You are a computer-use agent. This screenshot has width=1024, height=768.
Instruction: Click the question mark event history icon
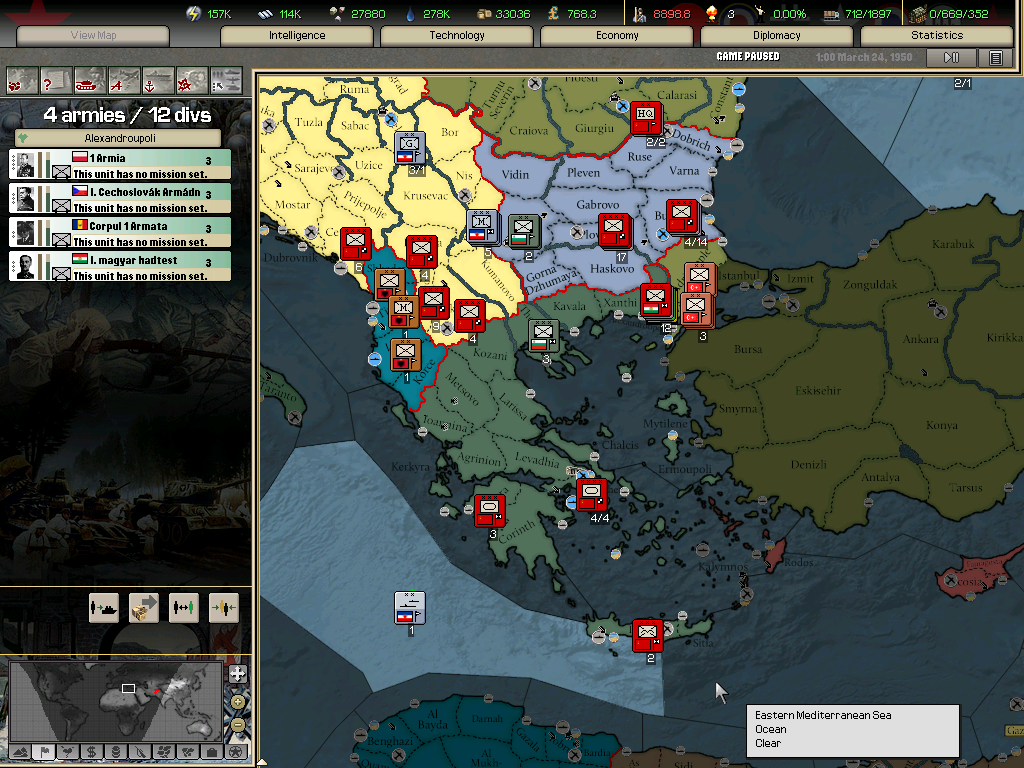[x=56, y=79]
